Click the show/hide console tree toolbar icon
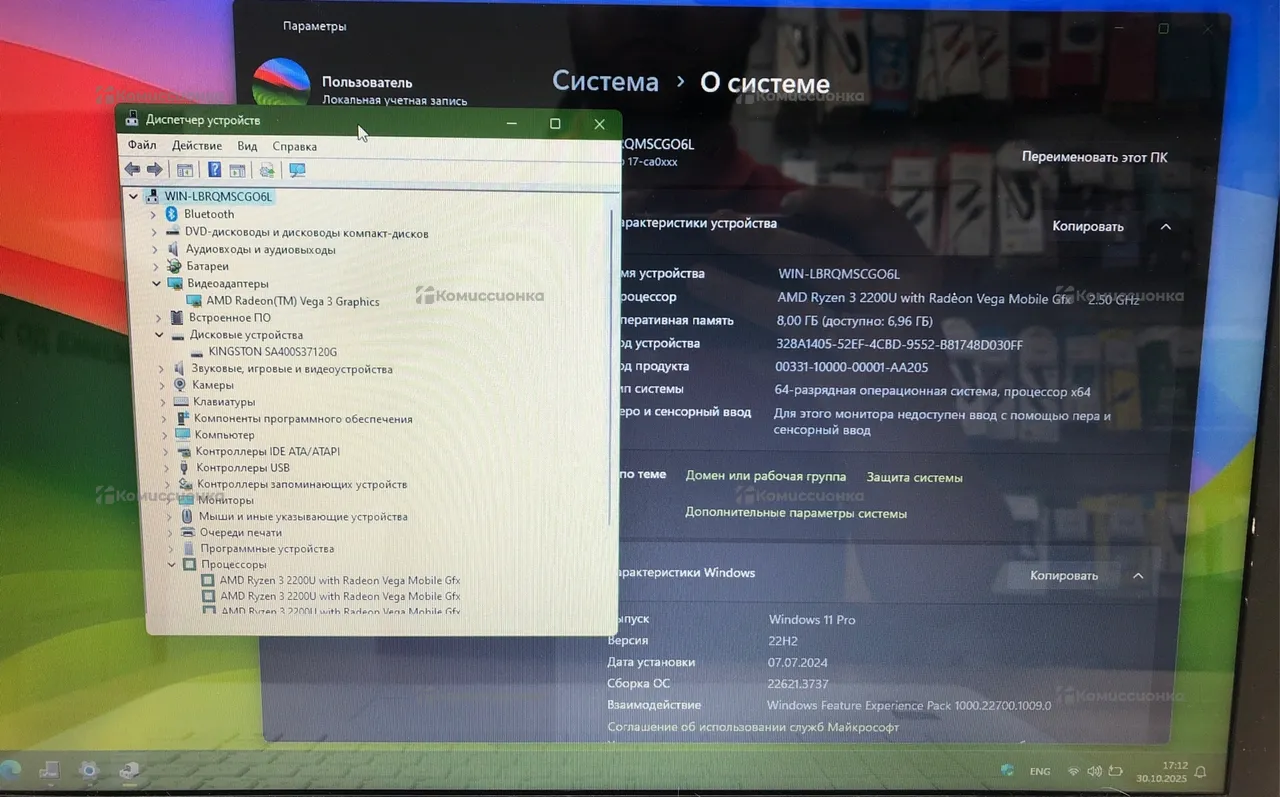 coord(185,170)
